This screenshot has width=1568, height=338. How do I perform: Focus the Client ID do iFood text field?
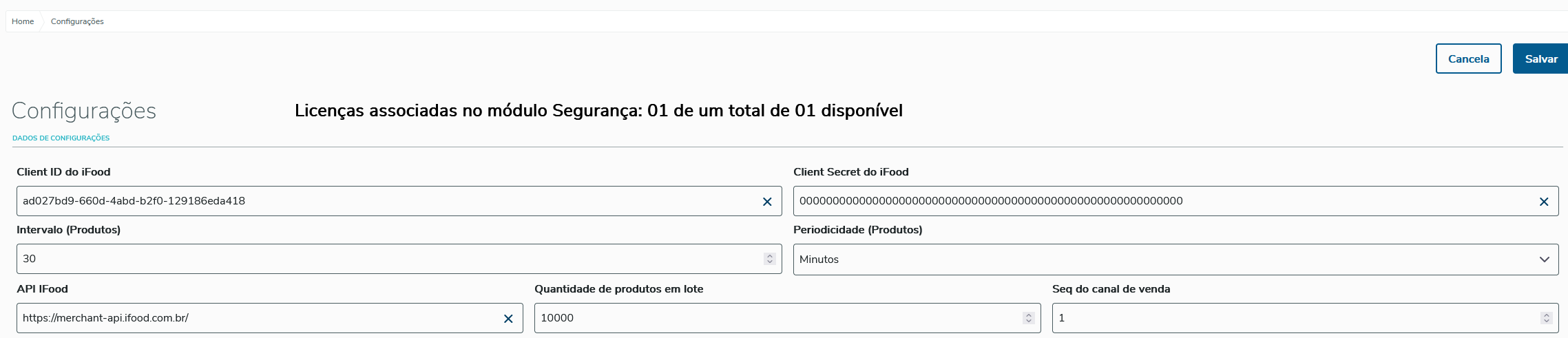click(x=386, y=201)
